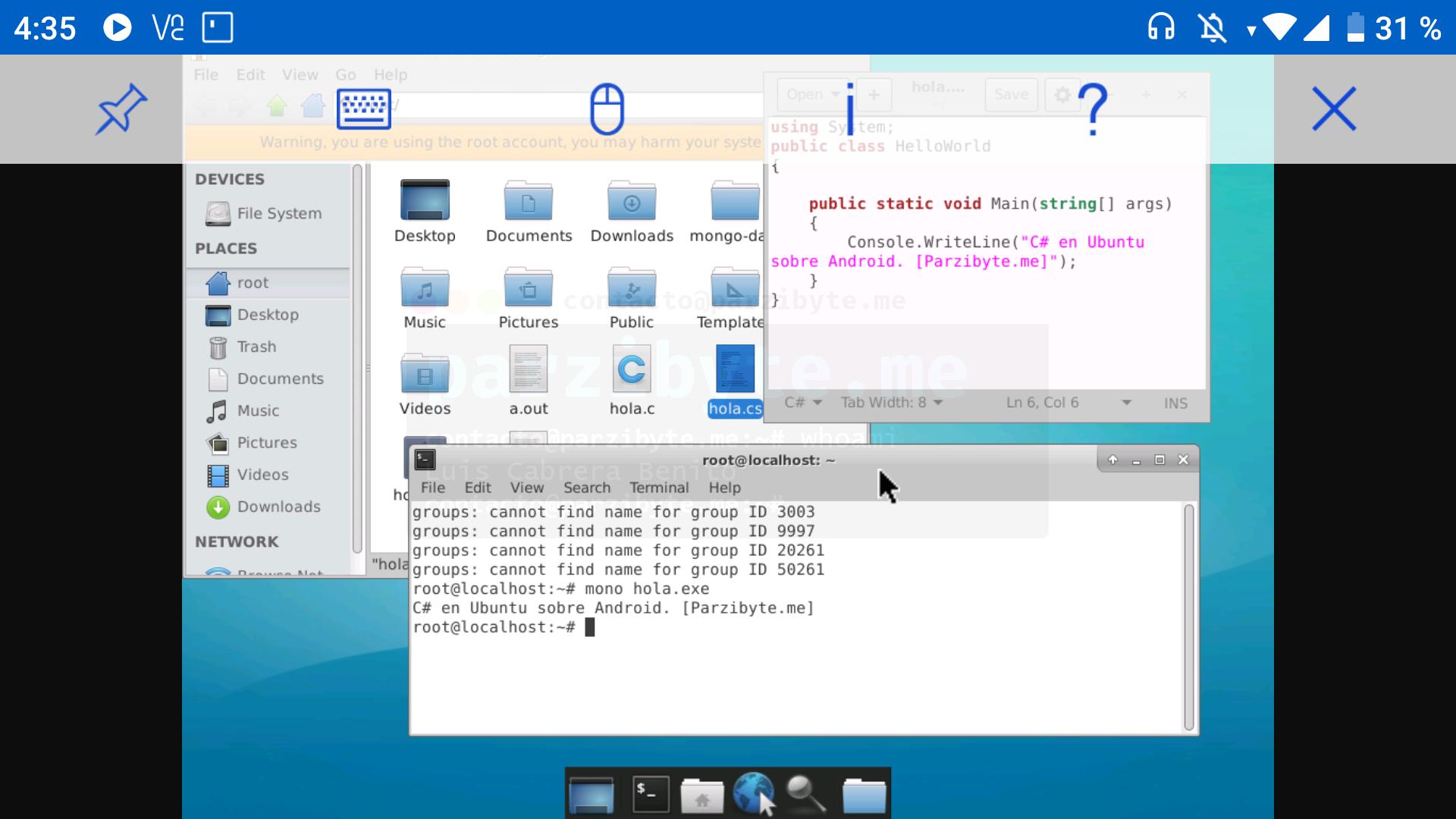Open terminal Search menu
1456x819 pixels.
coord(587,488)
